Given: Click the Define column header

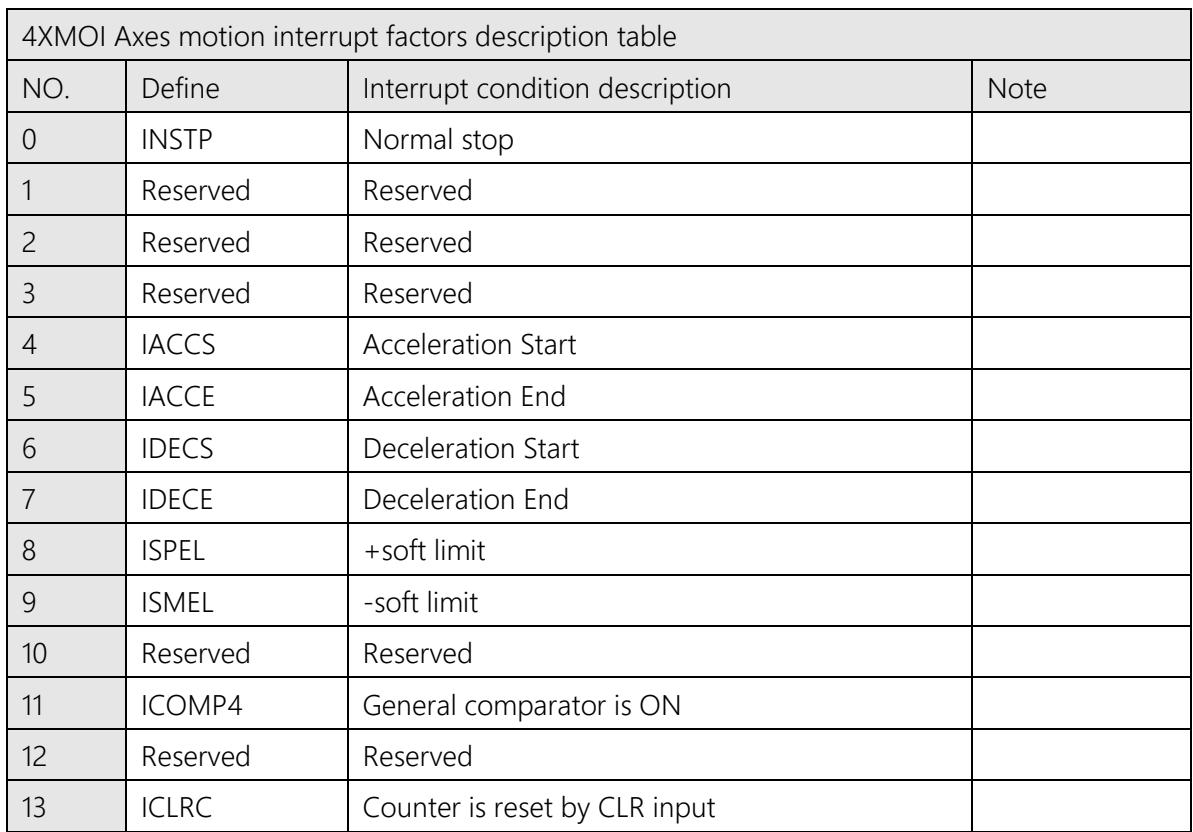Looking at the screenshot, I should [180, 88].
